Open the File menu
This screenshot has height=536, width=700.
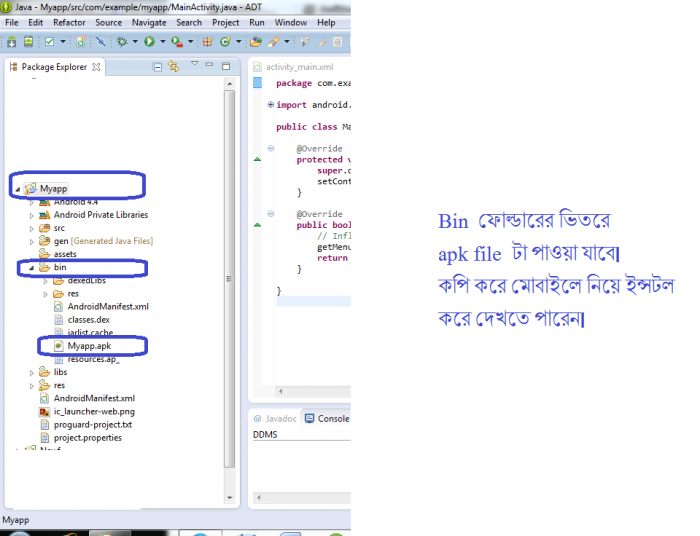12,23
